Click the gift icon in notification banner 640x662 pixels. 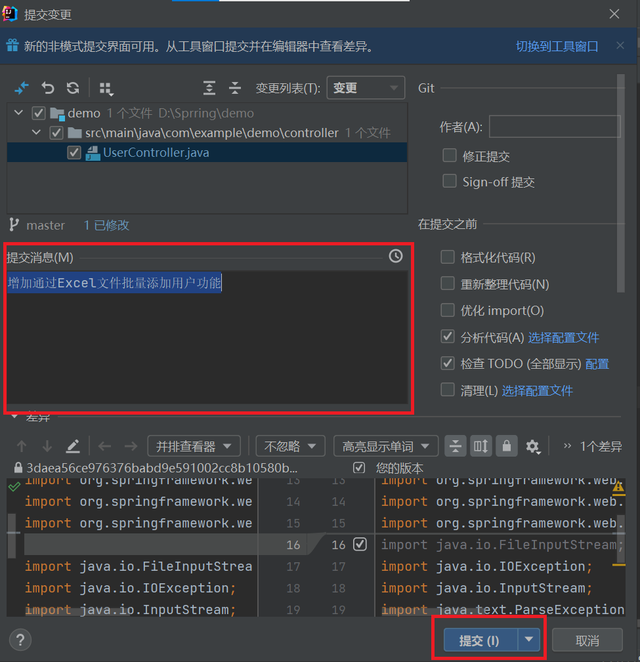point(12,45)
